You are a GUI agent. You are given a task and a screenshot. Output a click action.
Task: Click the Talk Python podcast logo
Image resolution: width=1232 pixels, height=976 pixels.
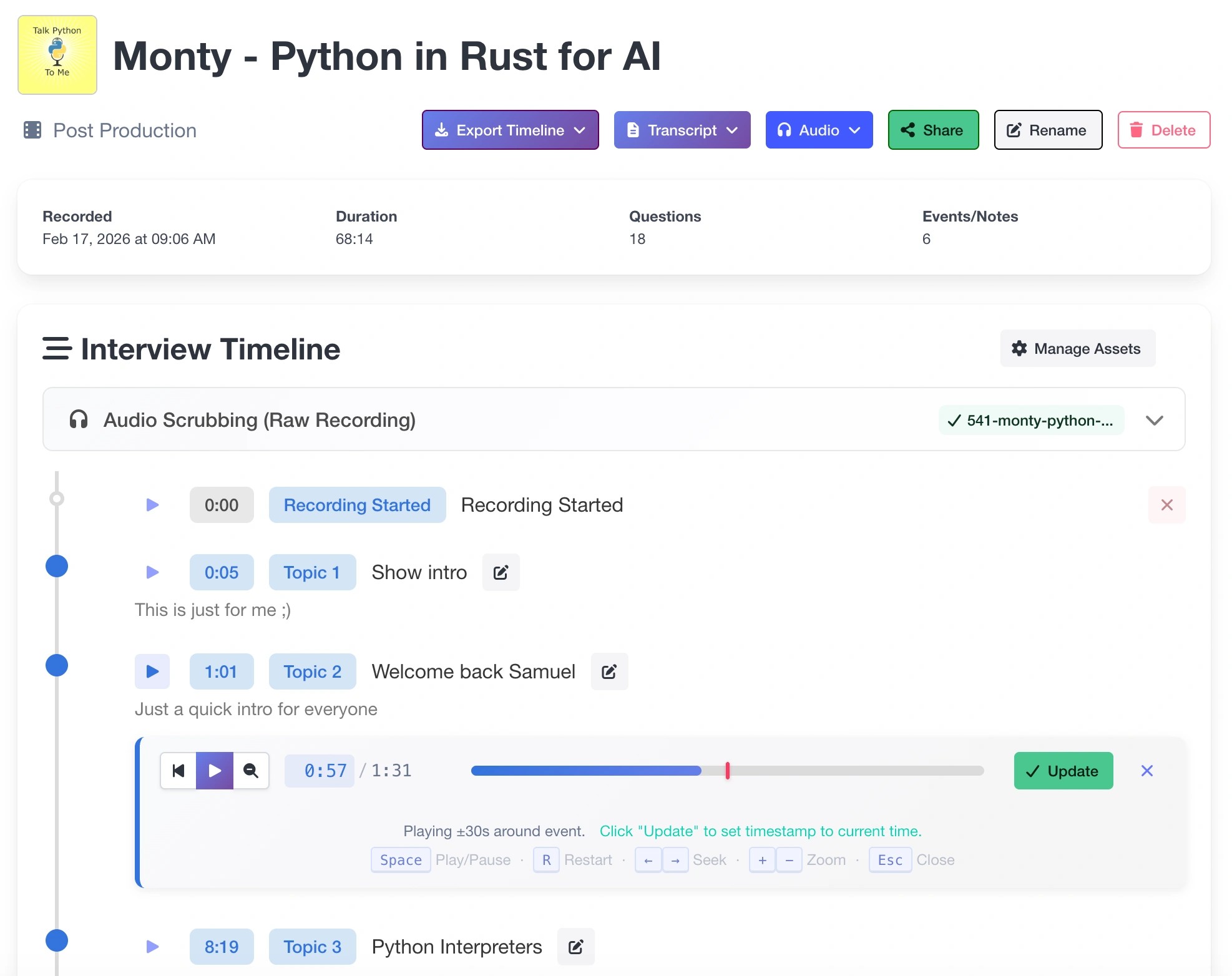click(x=57, y=54)
